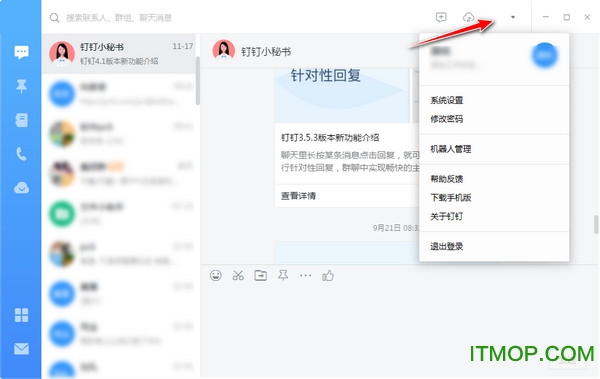Click the DING pin icon in chat toolbar
The image size is (600, 379).
283,275
